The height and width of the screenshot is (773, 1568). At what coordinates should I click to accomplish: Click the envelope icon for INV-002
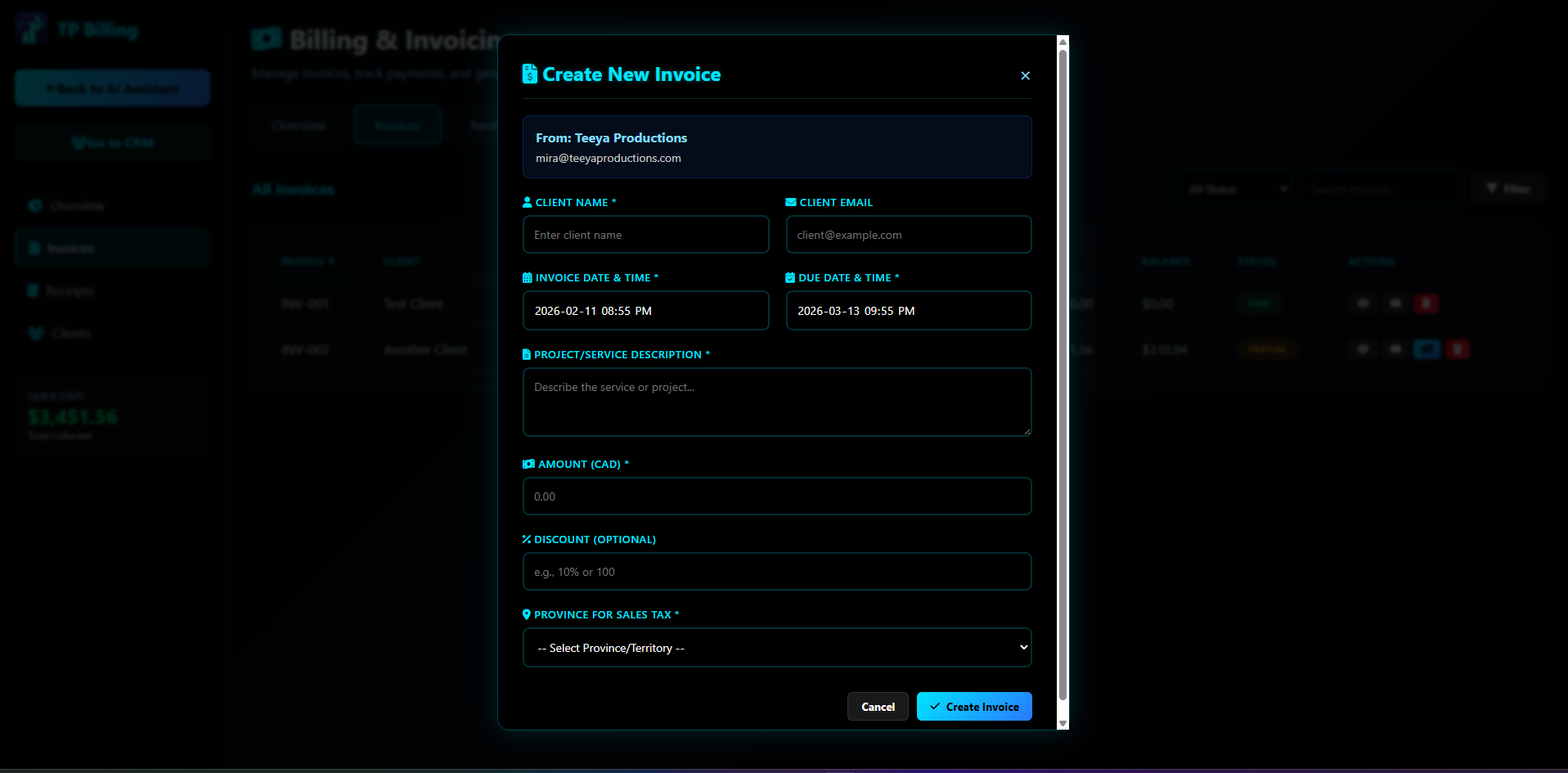coord(1394,349)
